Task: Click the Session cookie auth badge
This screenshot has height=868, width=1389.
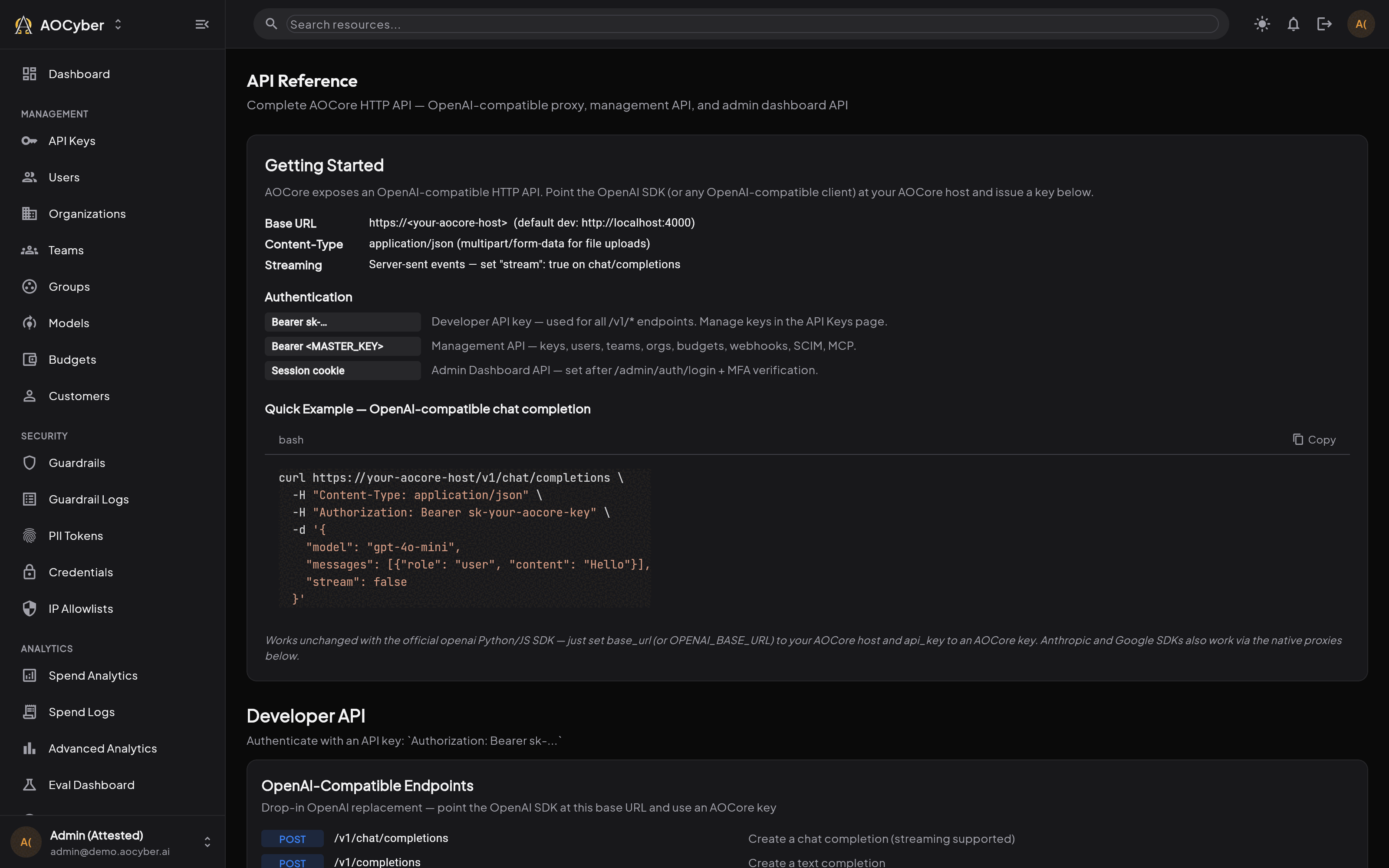Action: coord(342,371)
